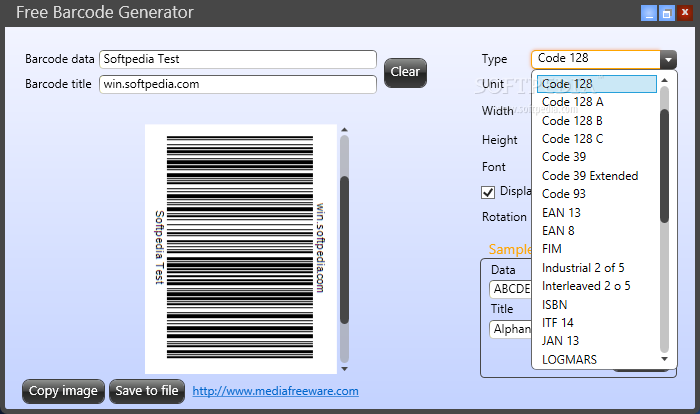Click the Copy image button
The width and height of the screenshot is (700, 414).
pyautogui.click(x=63, y=391)
